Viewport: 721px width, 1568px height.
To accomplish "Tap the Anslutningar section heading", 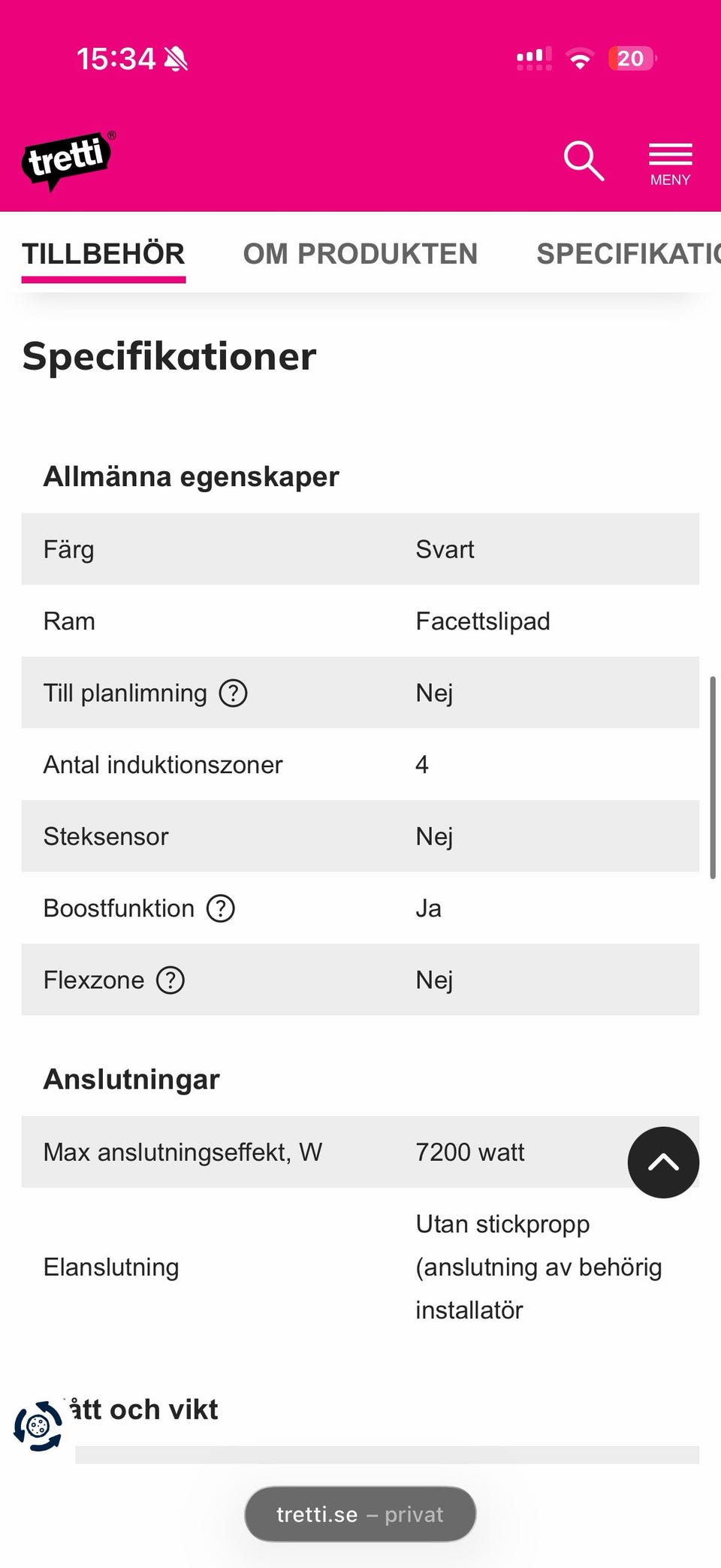I will click(x=131, y=1079).
